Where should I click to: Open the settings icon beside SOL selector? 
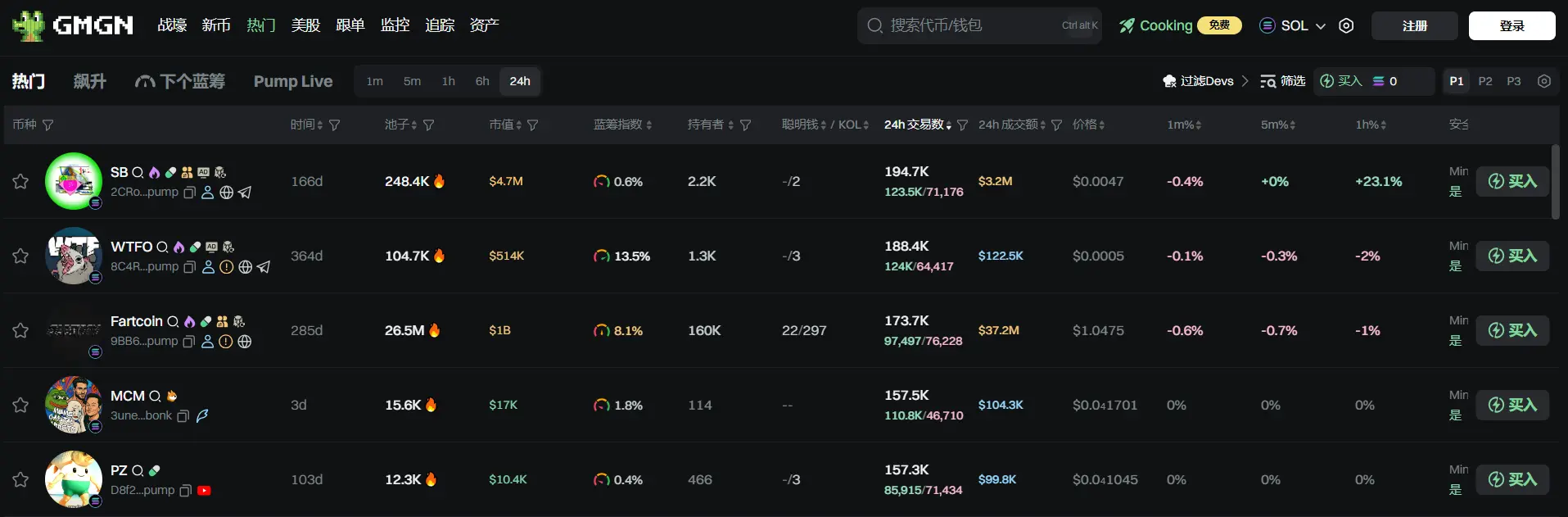coord(1346,25)
